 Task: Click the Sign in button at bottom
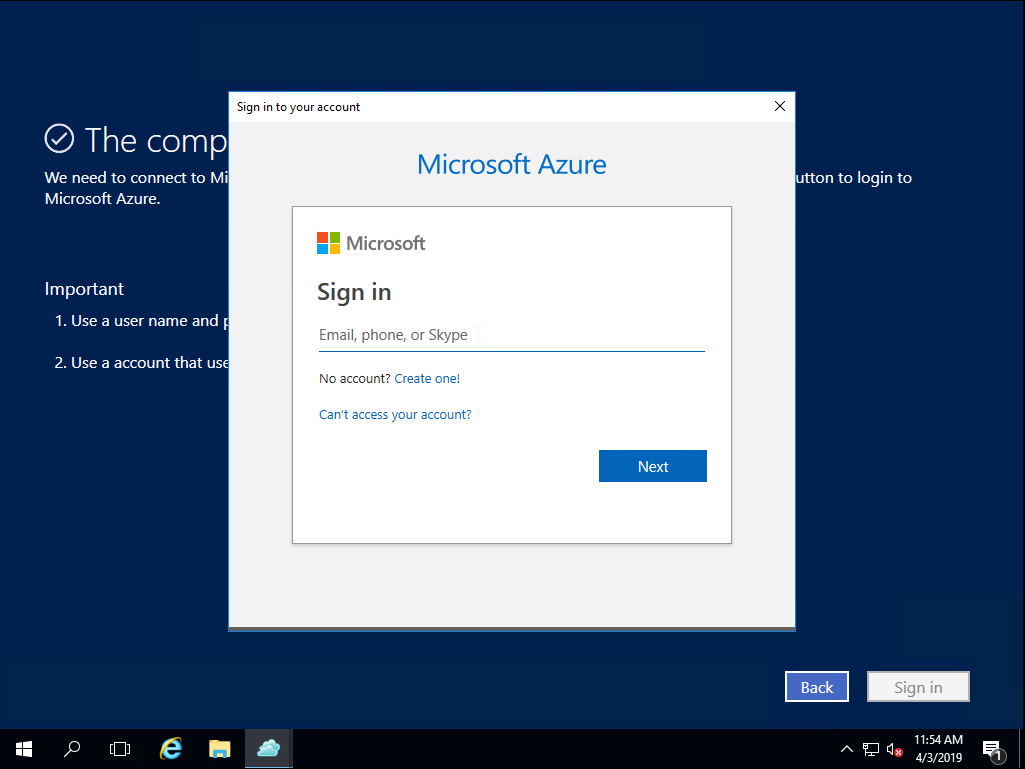918,687
